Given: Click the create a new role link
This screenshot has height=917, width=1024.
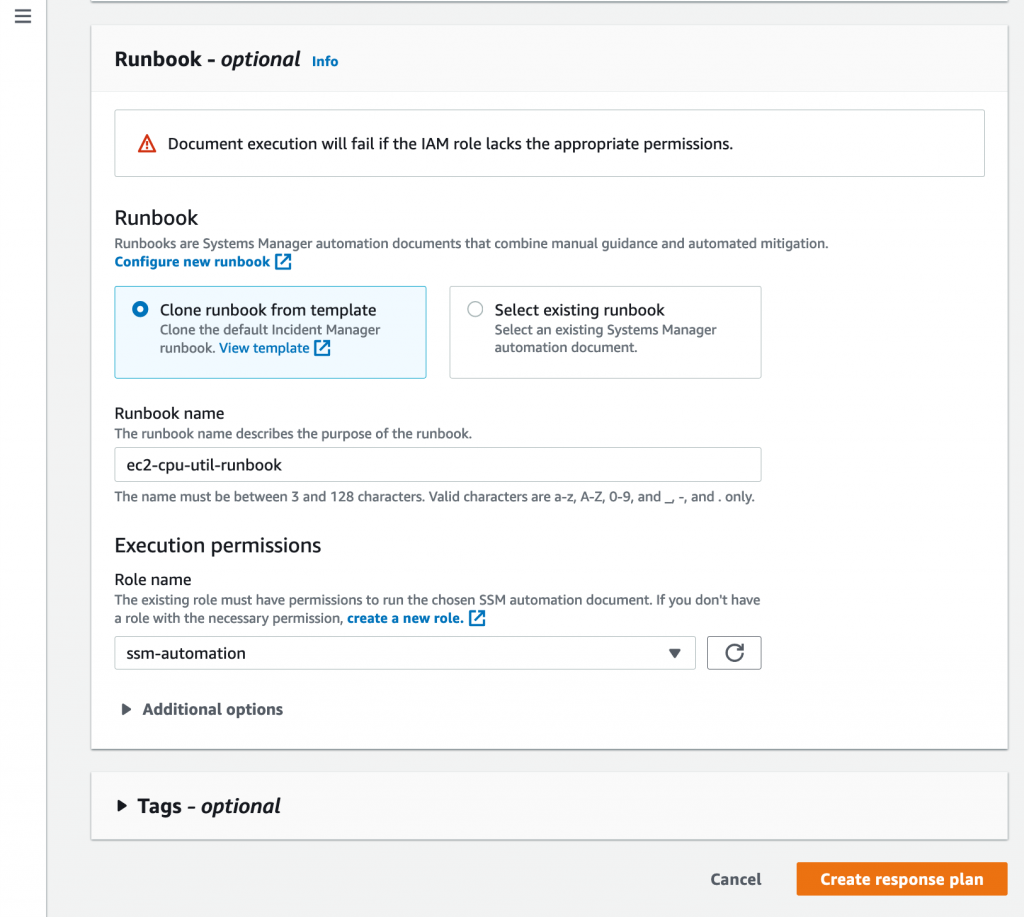Looking at the screenshot, I should [405, 618].
